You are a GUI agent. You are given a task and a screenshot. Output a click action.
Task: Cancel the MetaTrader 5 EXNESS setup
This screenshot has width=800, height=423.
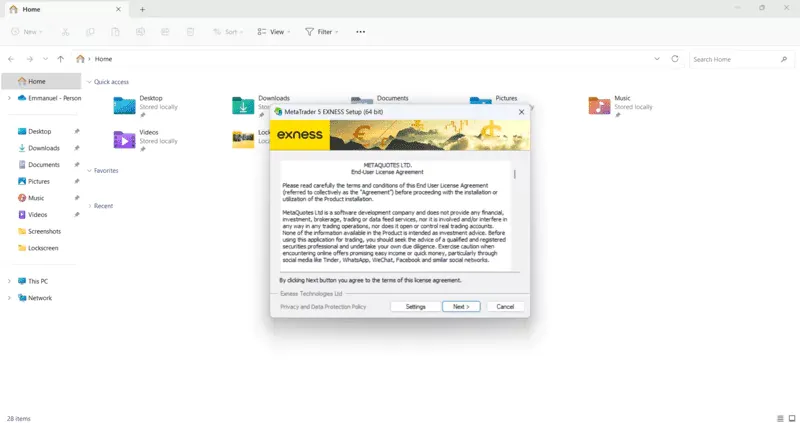click(x=505, y=307)
